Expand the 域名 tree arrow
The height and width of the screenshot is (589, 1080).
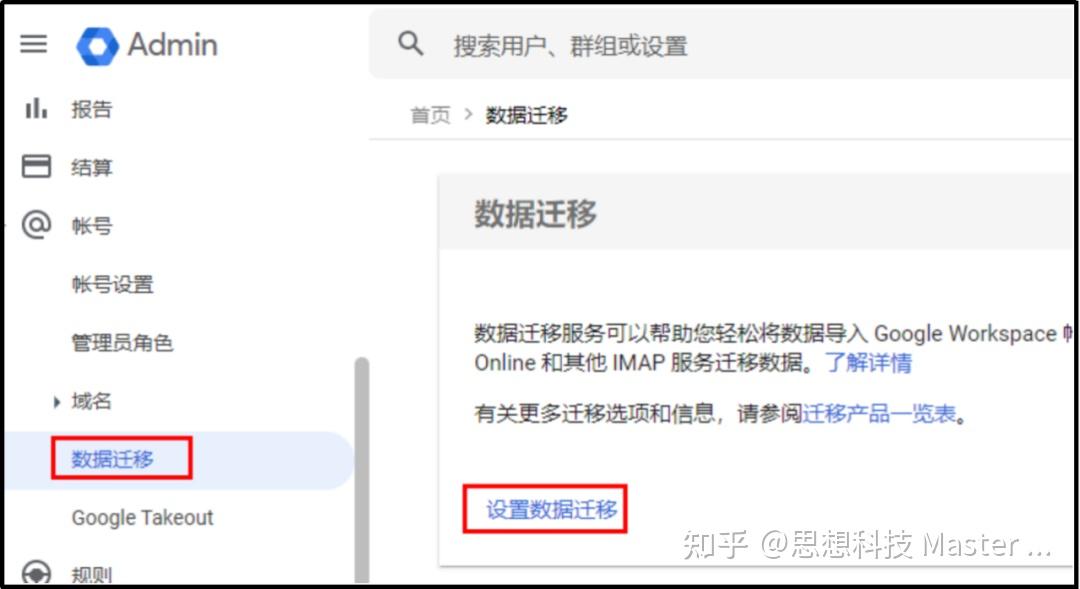[57, 402]
